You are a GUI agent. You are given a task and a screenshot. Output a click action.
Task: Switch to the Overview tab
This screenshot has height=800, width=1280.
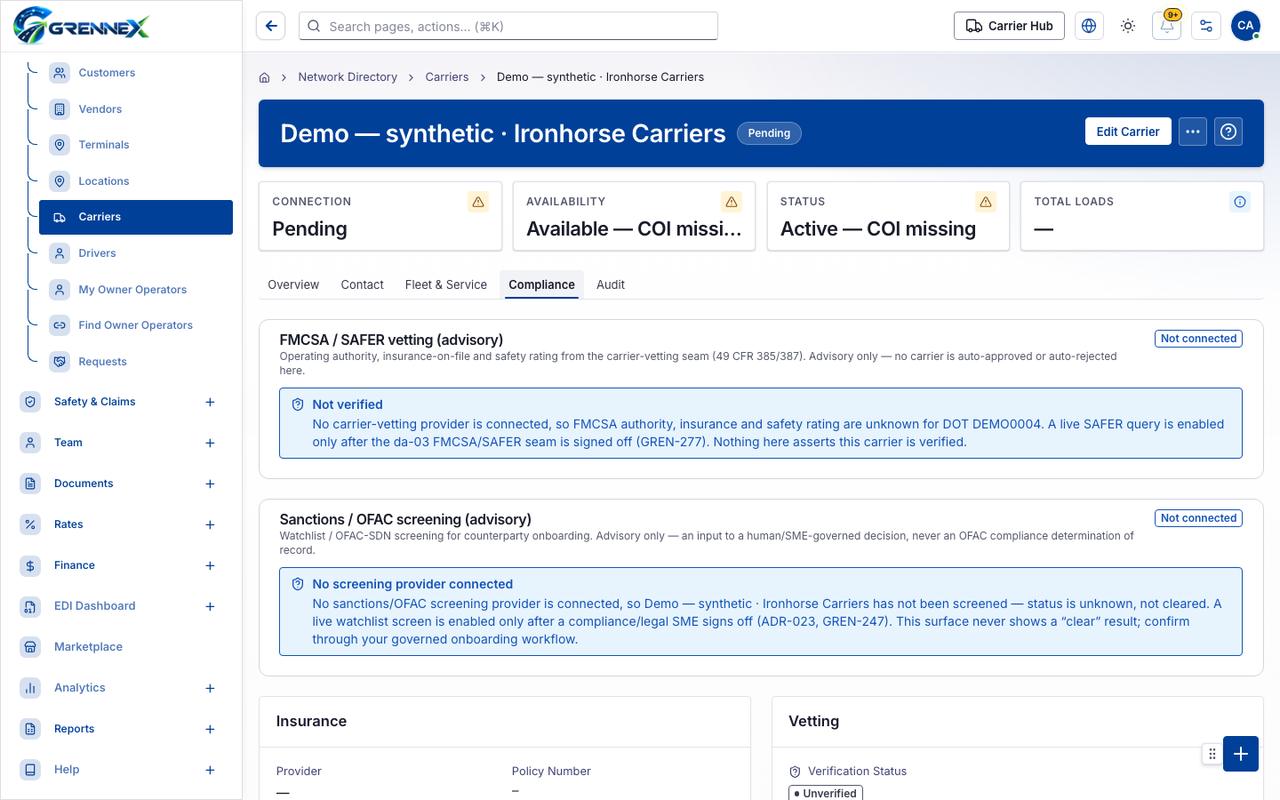[x=293, y=285]
